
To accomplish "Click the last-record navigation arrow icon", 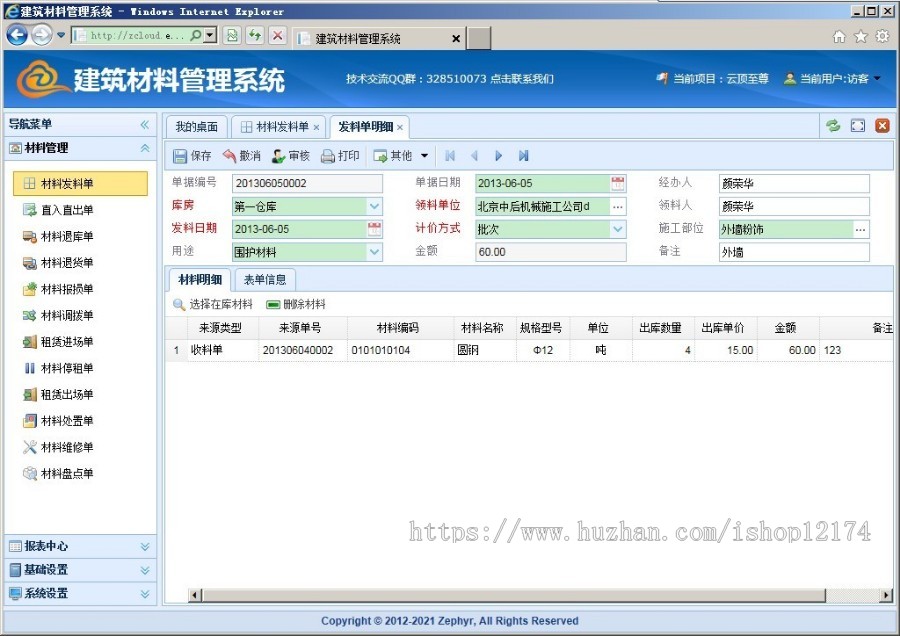I will [x=522, y=155].
